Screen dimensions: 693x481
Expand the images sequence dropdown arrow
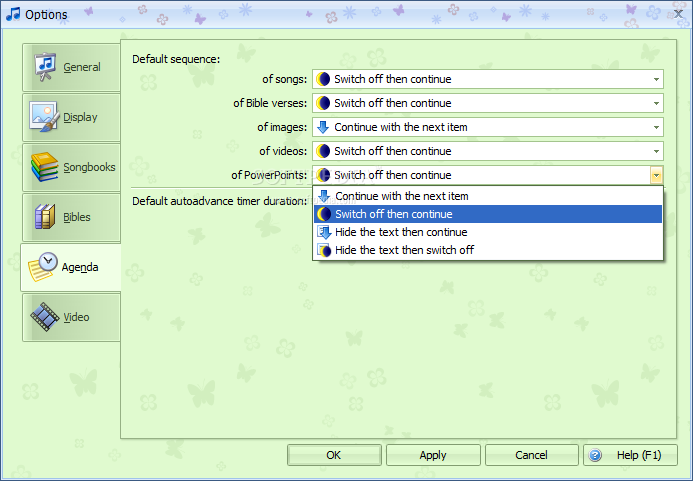coord(656,127)
